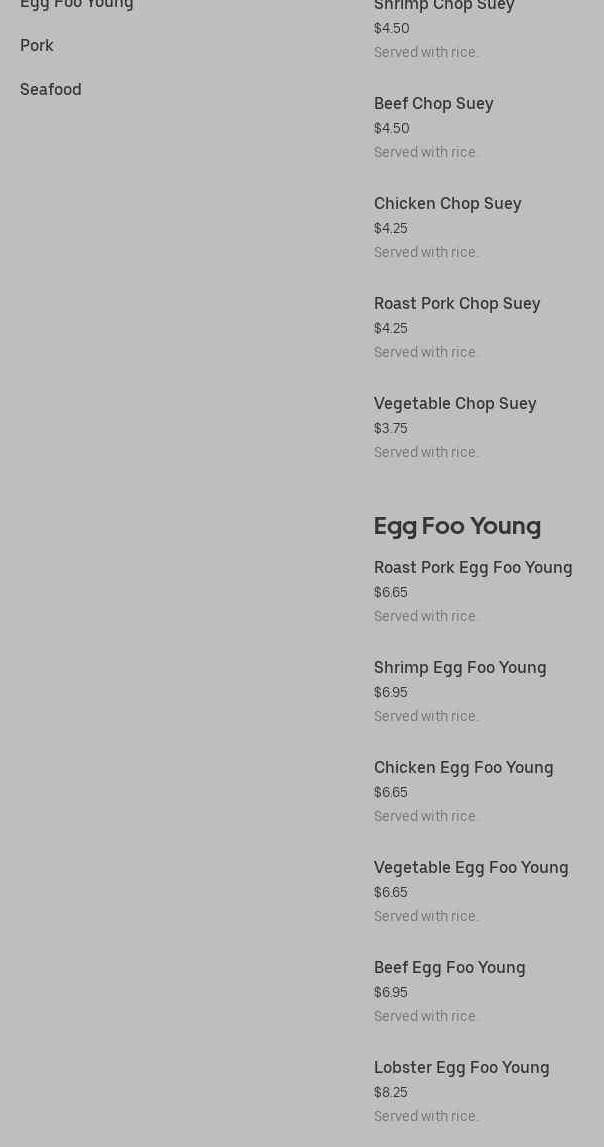Click "Served with rice" under Chicken Chop Suey
Image resolution: width=604 pixels, height=1147 pixels.
point(426,253)
